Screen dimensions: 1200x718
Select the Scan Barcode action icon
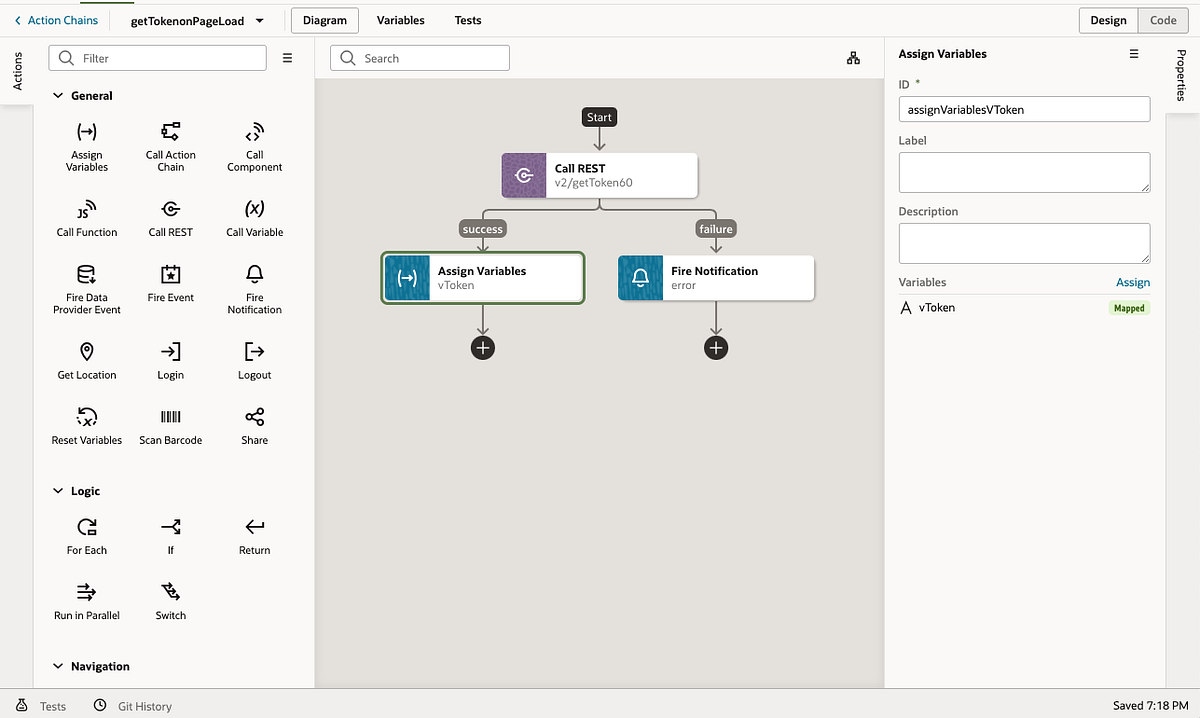(170, 417)
